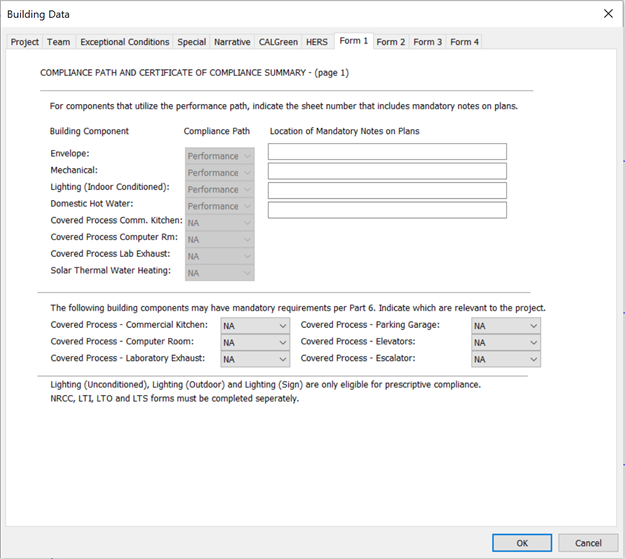This screenshot has height=559, width=625.
Task: Click the Mechanical mandatory notes location field
Action: tap(387, 171)
